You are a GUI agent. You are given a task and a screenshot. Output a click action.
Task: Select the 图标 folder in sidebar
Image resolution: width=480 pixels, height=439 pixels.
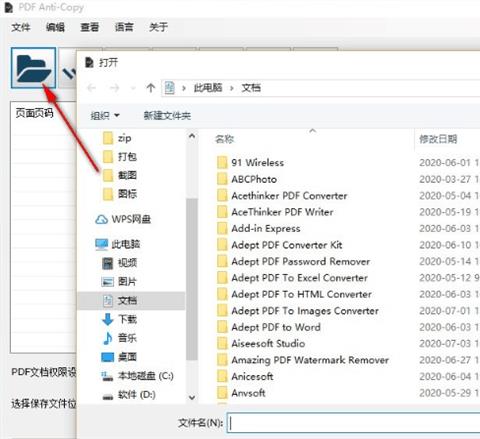pyautogui.click(x=120, y=194)
